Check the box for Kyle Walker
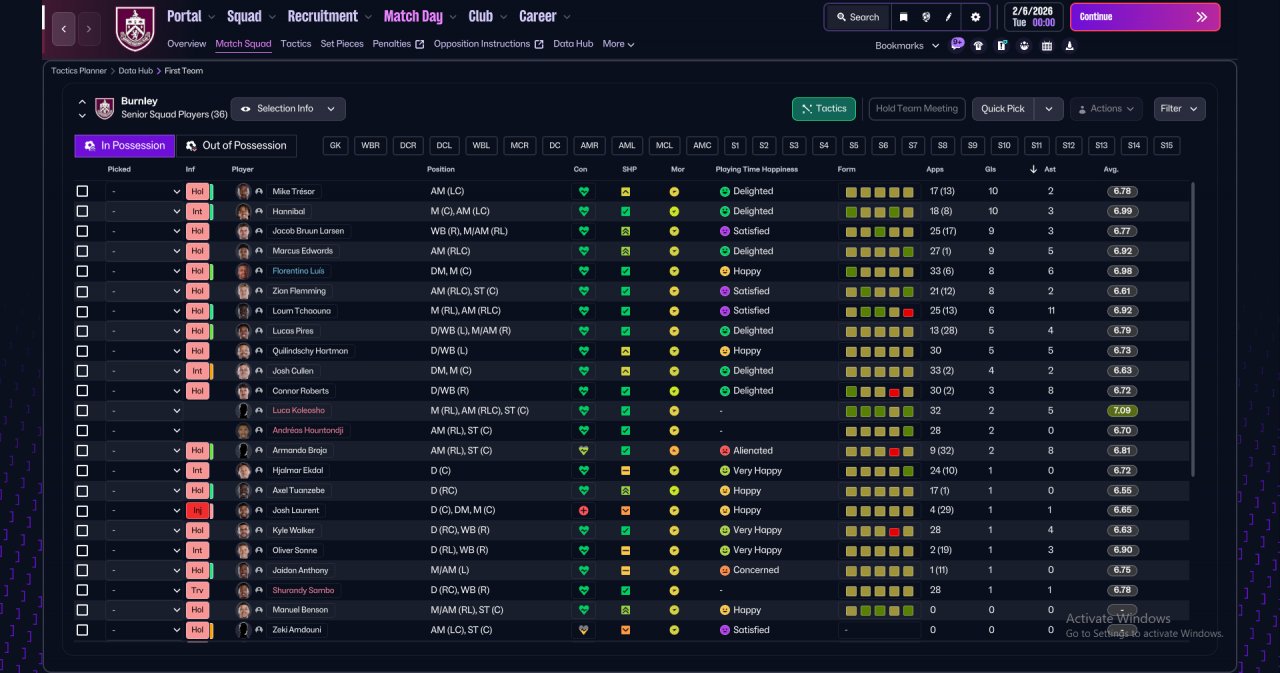This screenshot has height=673, width=1280. tap(82, 530)
